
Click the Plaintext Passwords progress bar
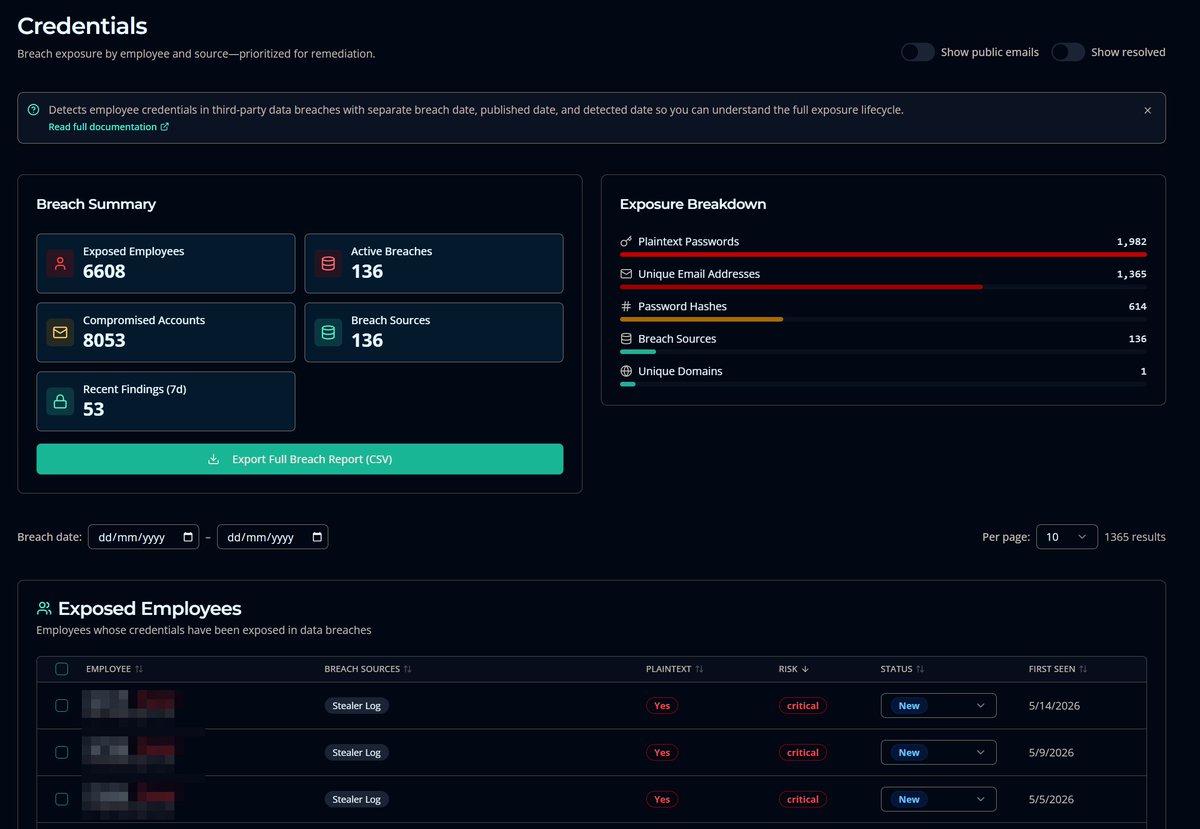pos(883,255)
